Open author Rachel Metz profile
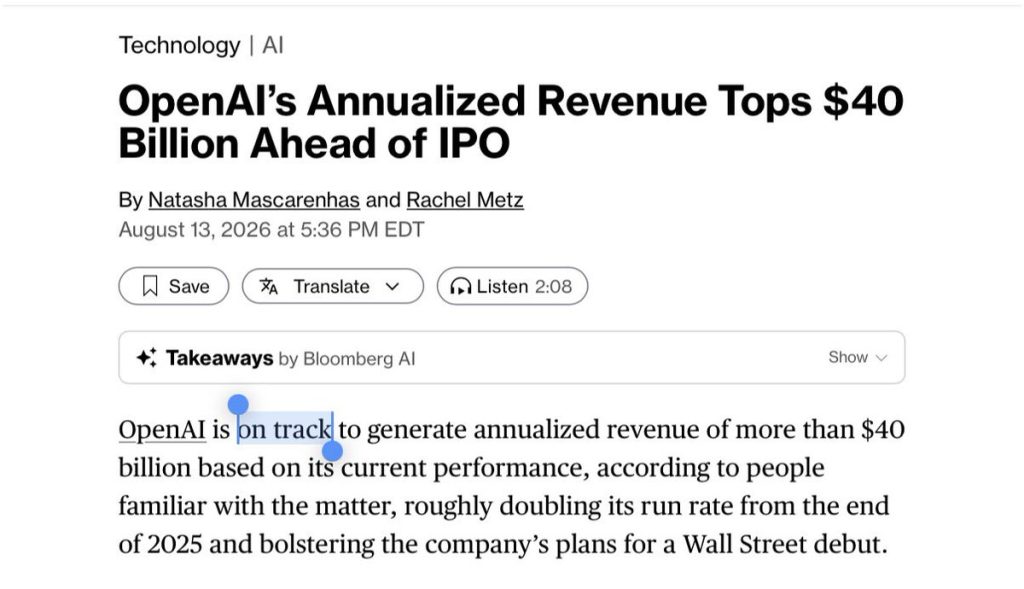 [x=465, y=200]
